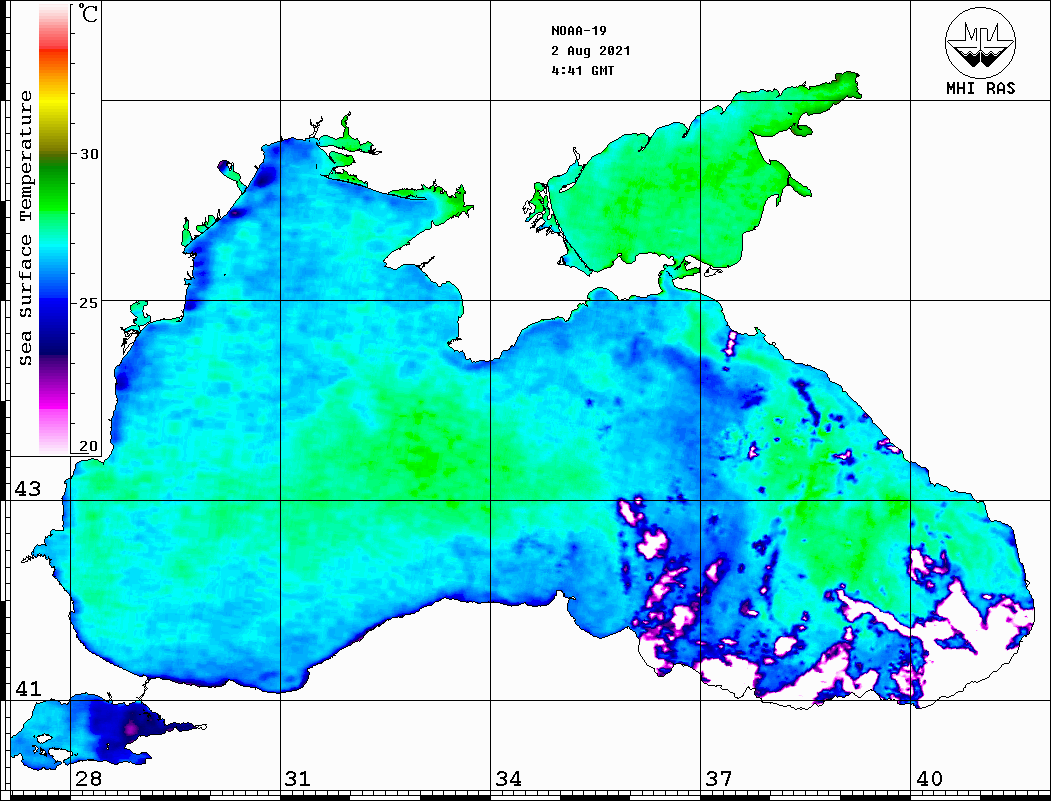Click the '2 Aug 2021' date text

click(x=591, y=51)
